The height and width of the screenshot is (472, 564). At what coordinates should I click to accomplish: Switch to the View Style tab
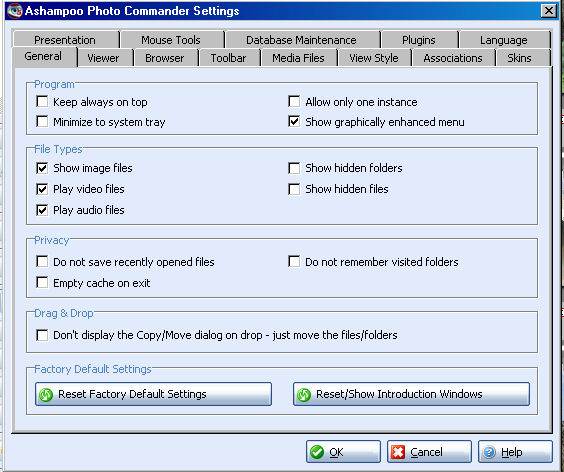click(374, 58)
